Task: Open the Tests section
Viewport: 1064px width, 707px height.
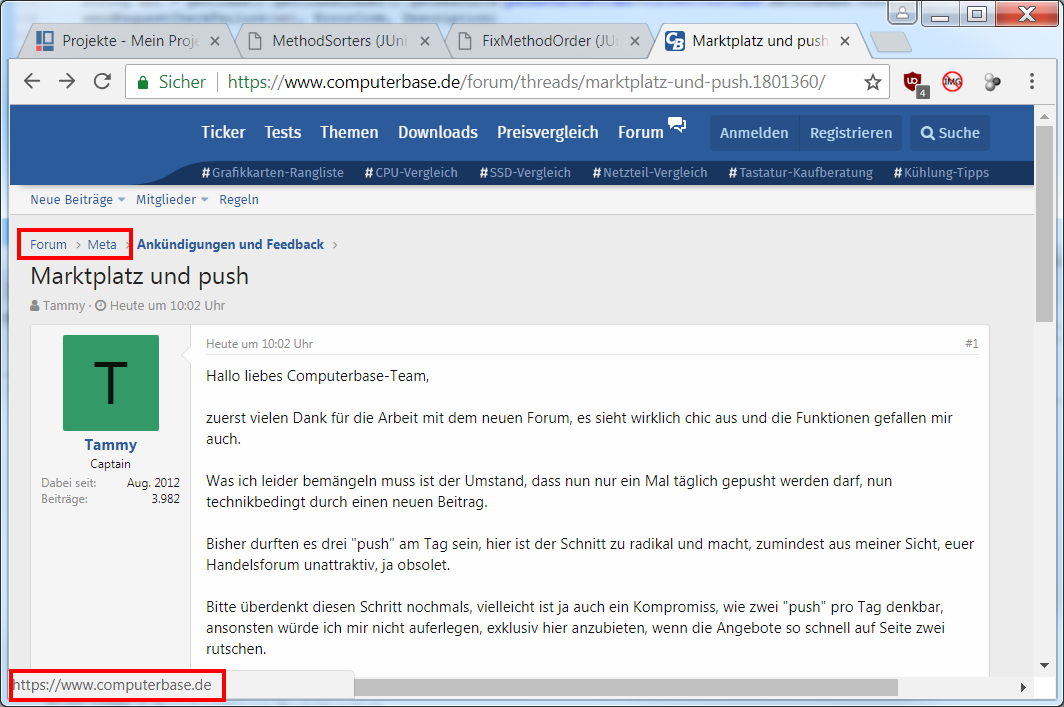Action: [x=282, y=132]
